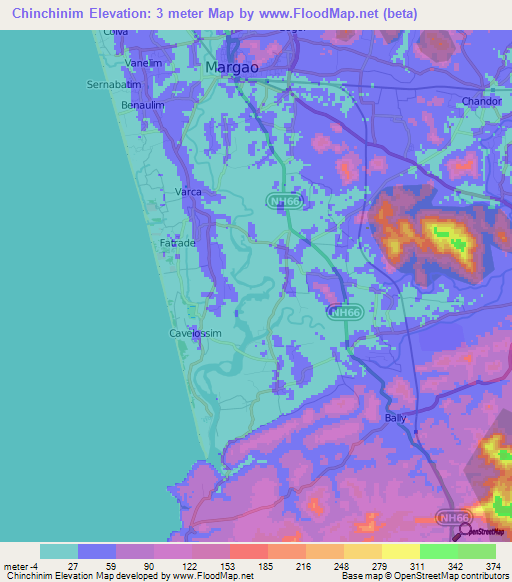Click the map title Chinchinim Elevation heading

(x=215, y=13)
